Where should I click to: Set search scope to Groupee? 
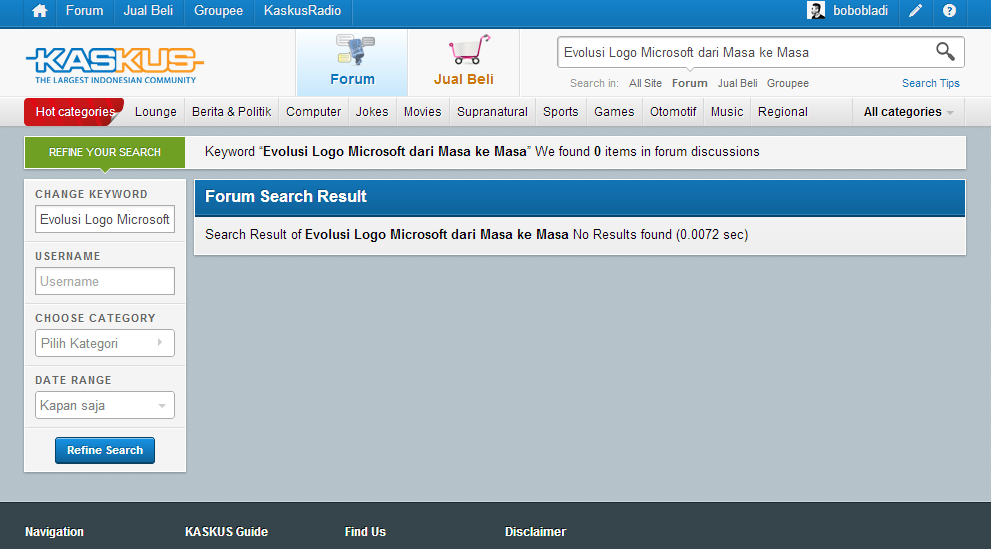(x=787, y=83)
